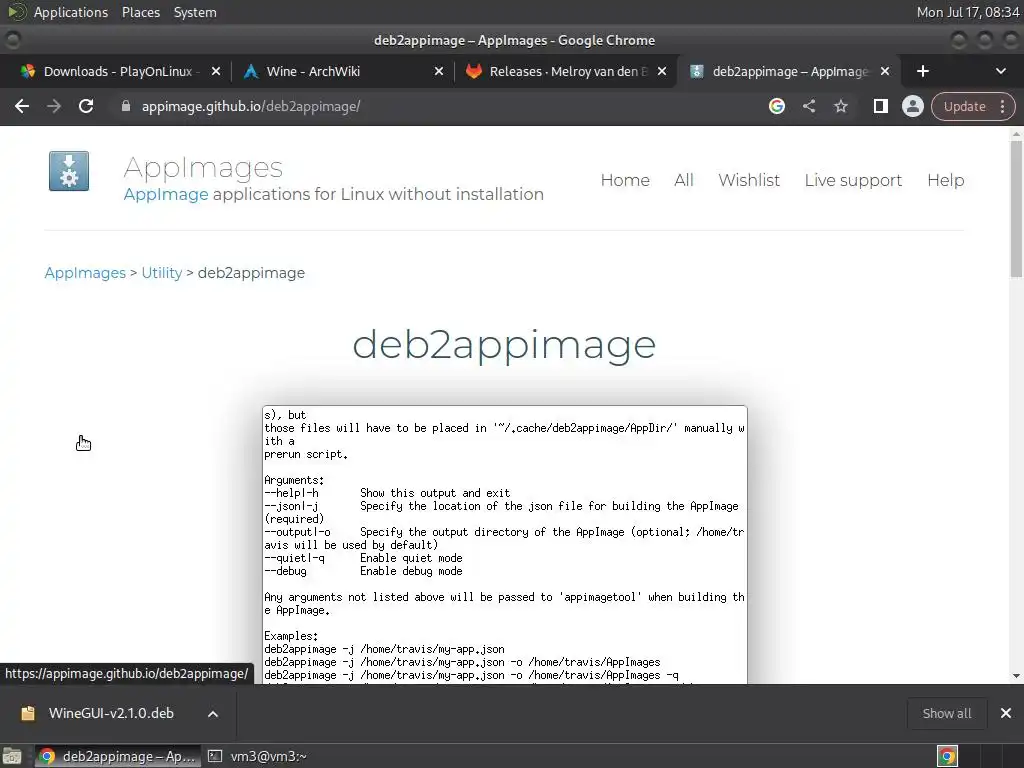
Task: Click Show all downloads
Action: click(946, 713)
